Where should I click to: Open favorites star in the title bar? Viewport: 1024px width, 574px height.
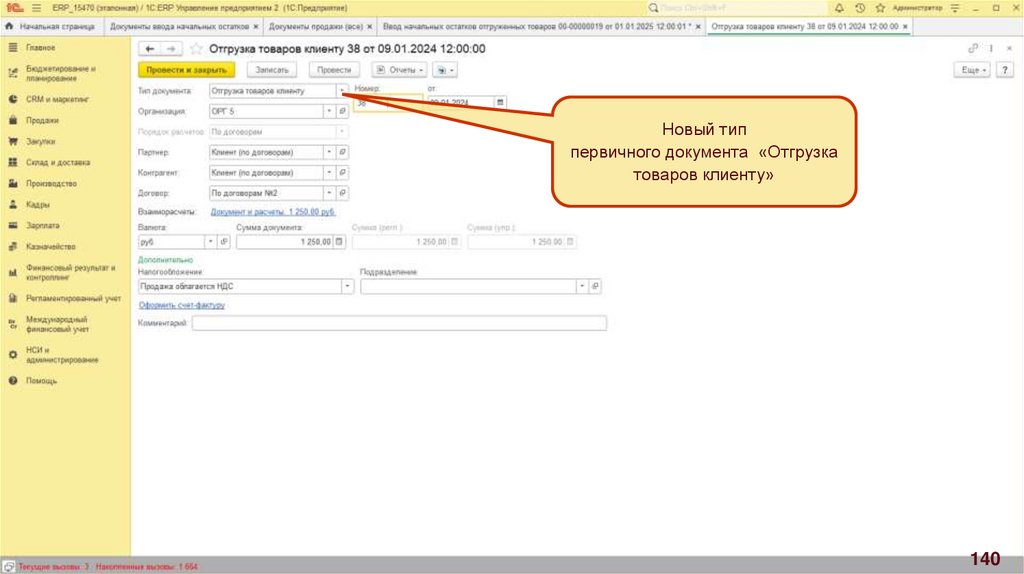pos(880,8)
